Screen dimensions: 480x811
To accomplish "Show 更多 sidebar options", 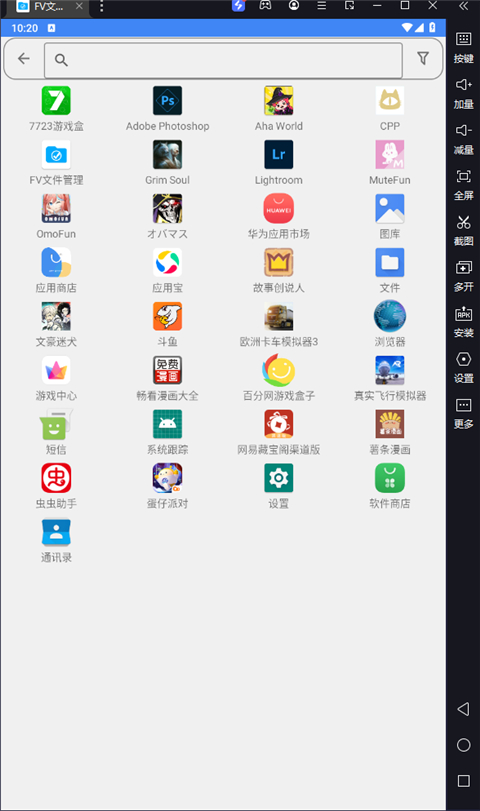I will pos(463,413).
